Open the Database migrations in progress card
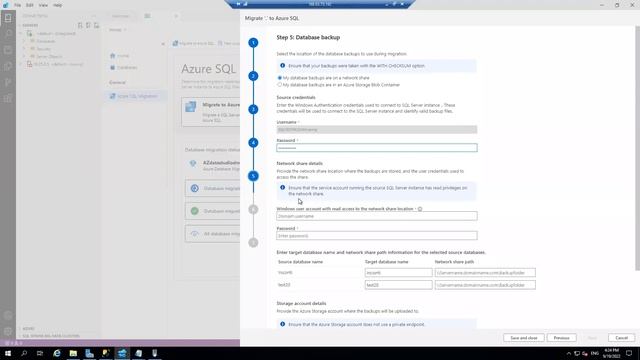Screen dimensions: 640x360 (213, 189)
